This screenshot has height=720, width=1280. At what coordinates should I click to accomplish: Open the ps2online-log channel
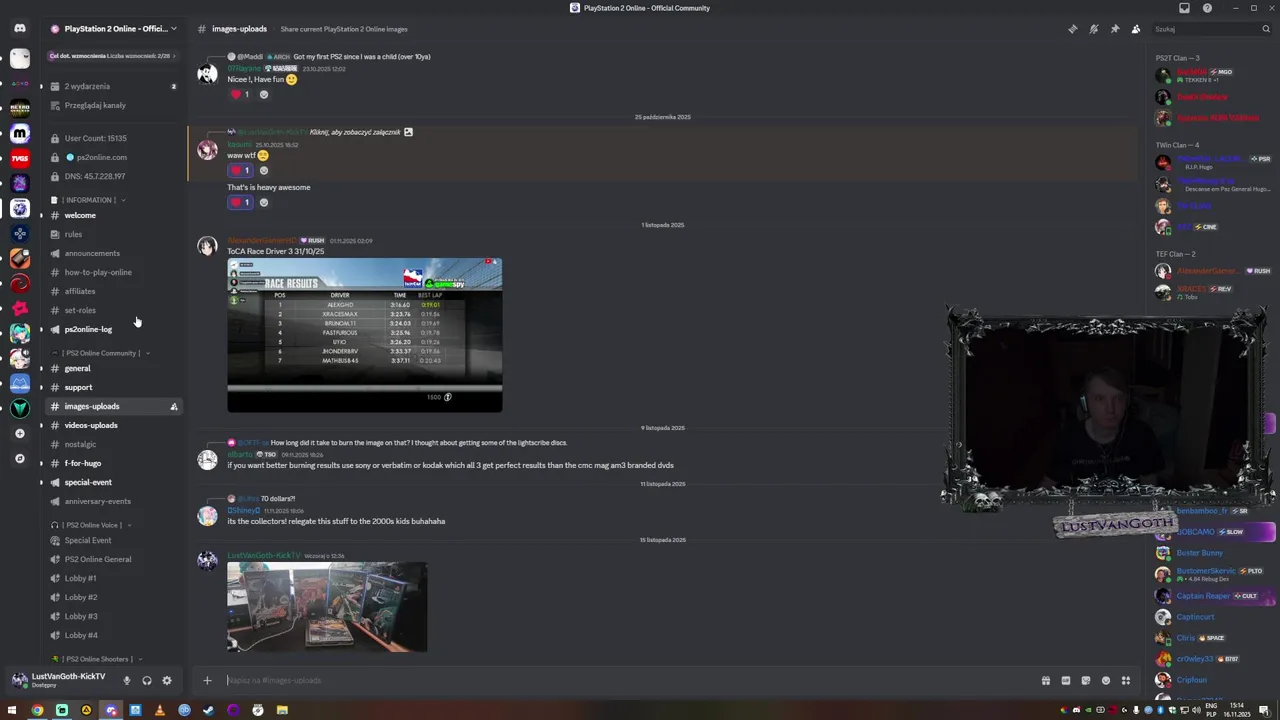coord(112,329)
